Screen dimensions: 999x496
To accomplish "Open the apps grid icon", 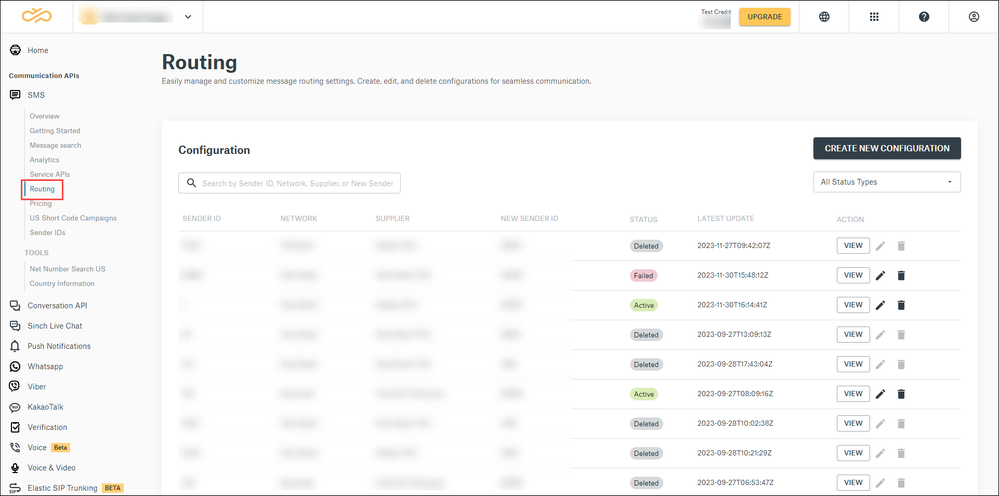I will point(874,17).
